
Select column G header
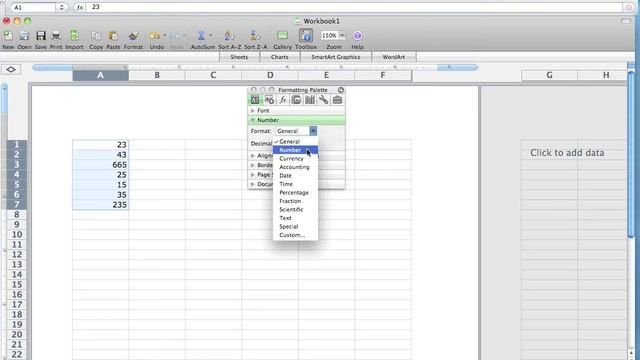click(x=549, y=75)
